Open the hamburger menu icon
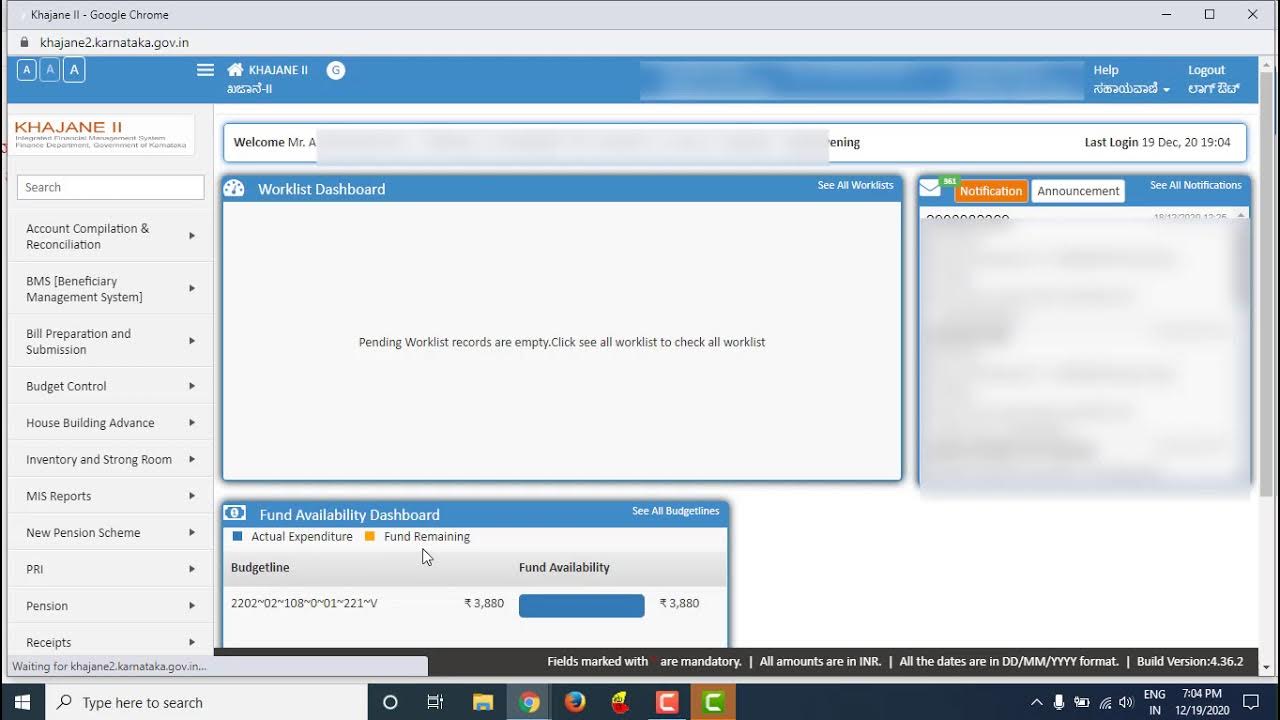 coord(205,70)
